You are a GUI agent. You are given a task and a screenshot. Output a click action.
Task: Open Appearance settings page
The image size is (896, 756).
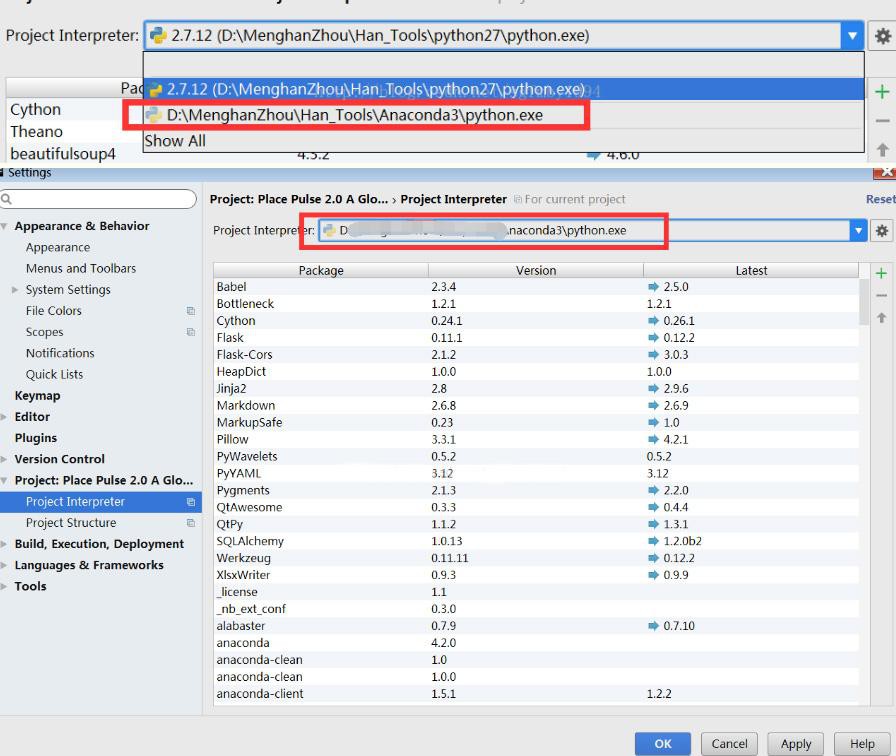58,247
